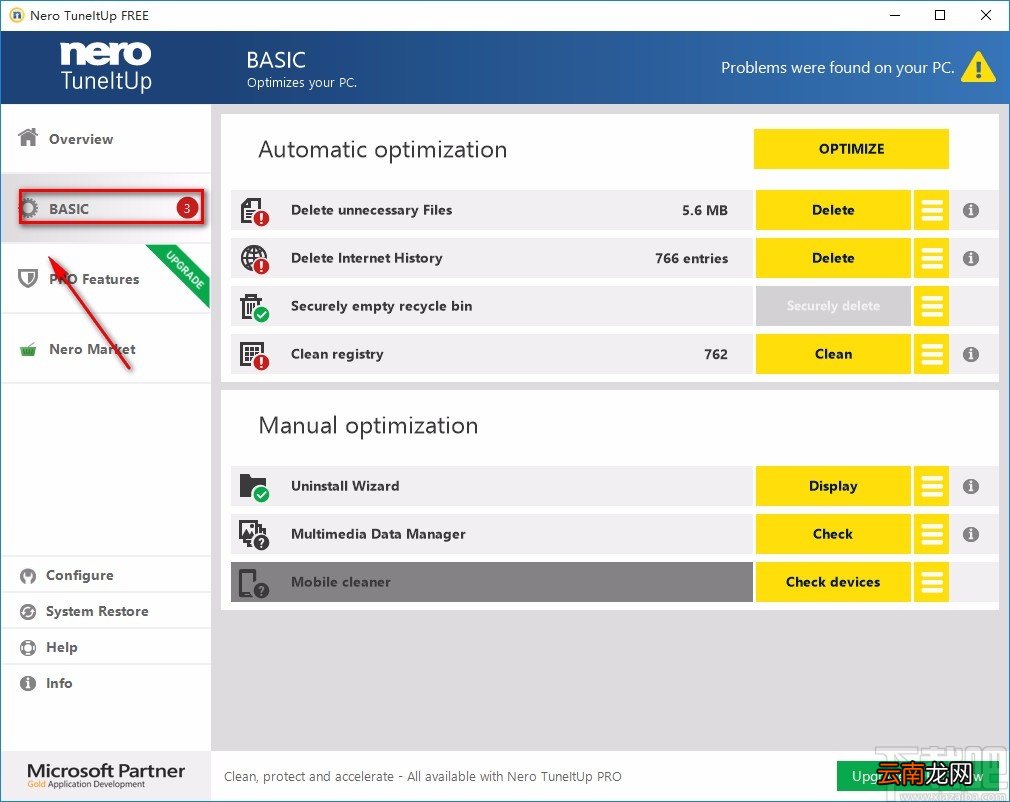Open the PRO Features section
Viewport: 1010px width, 802px height.
pos(106,279)
